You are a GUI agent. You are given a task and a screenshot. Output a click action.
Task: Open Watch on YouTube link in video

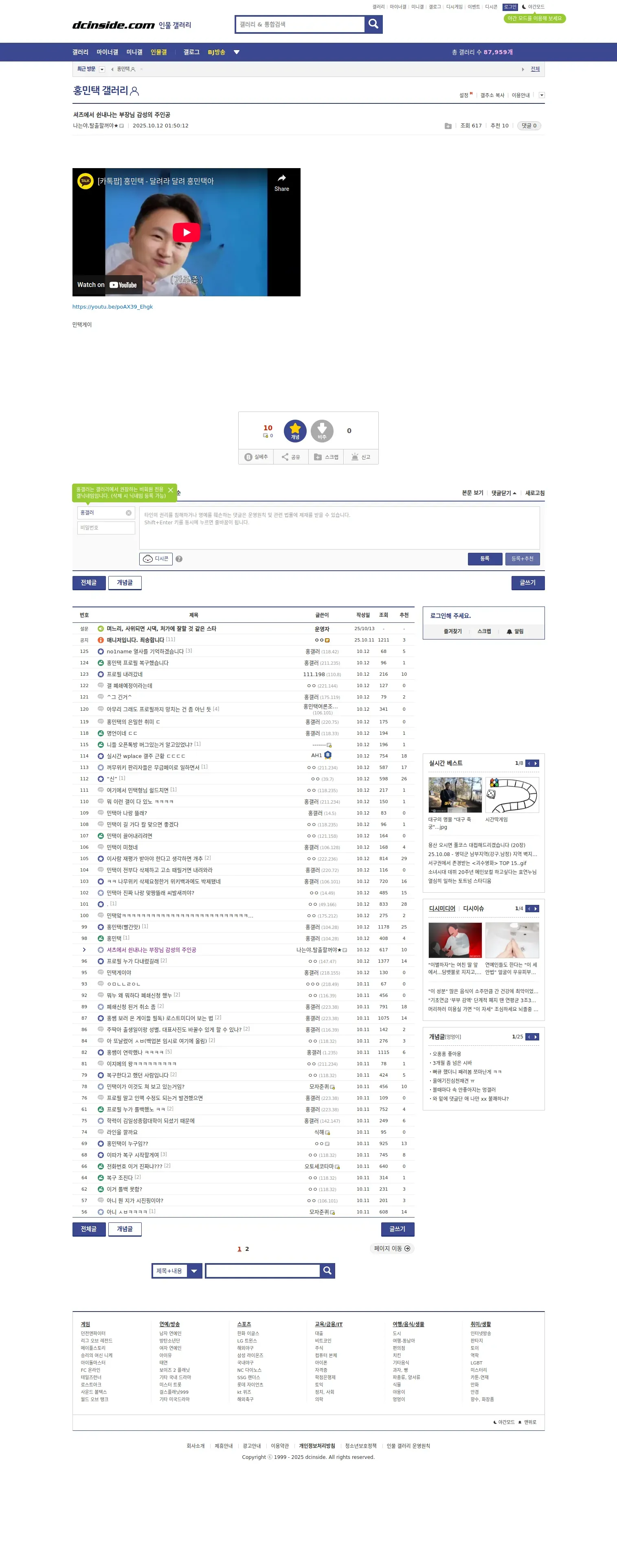(x=107, y=284)
